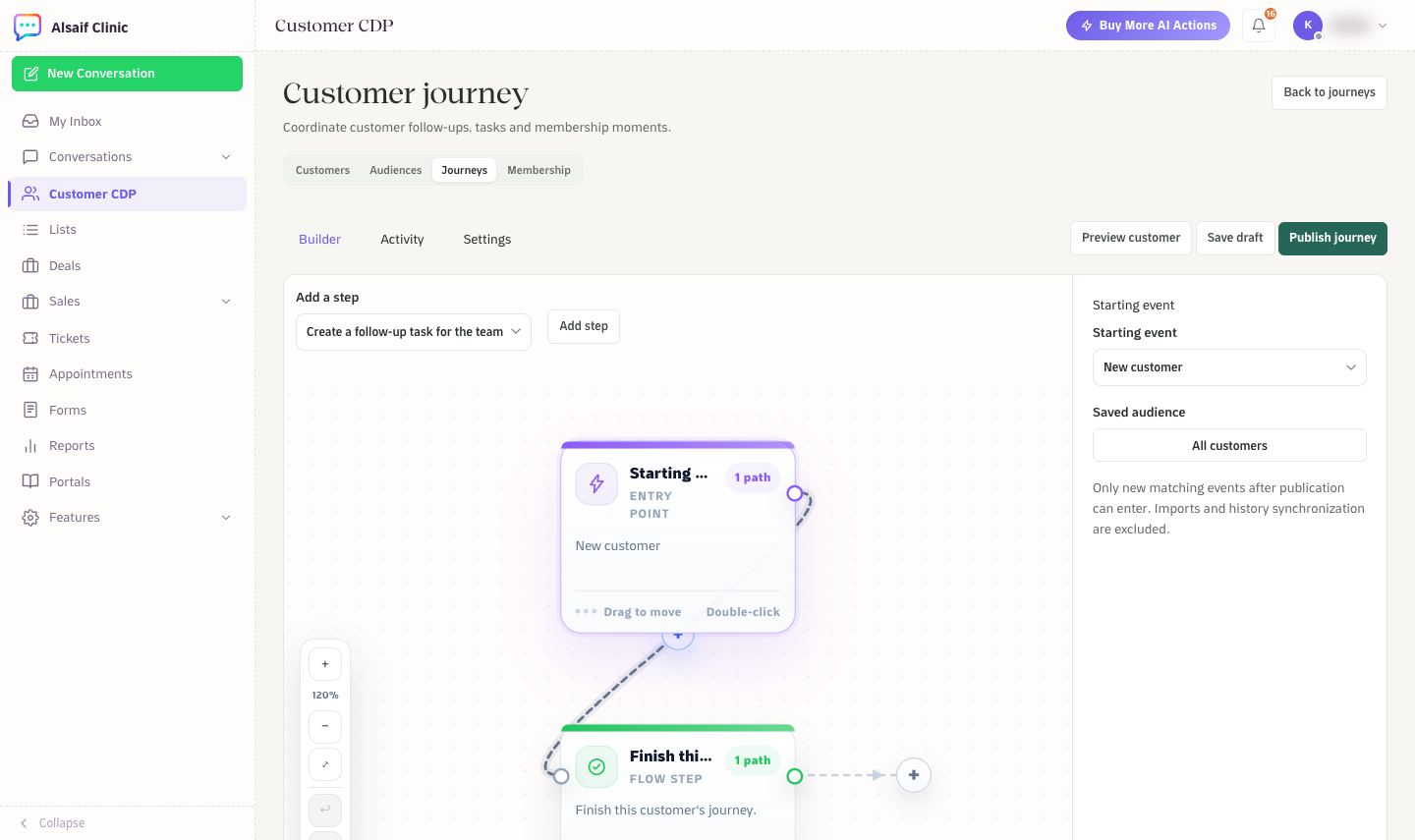Click the Starting card output connector
The height and width of the screenshot is (840, 1415).
(x=795, y=493)
